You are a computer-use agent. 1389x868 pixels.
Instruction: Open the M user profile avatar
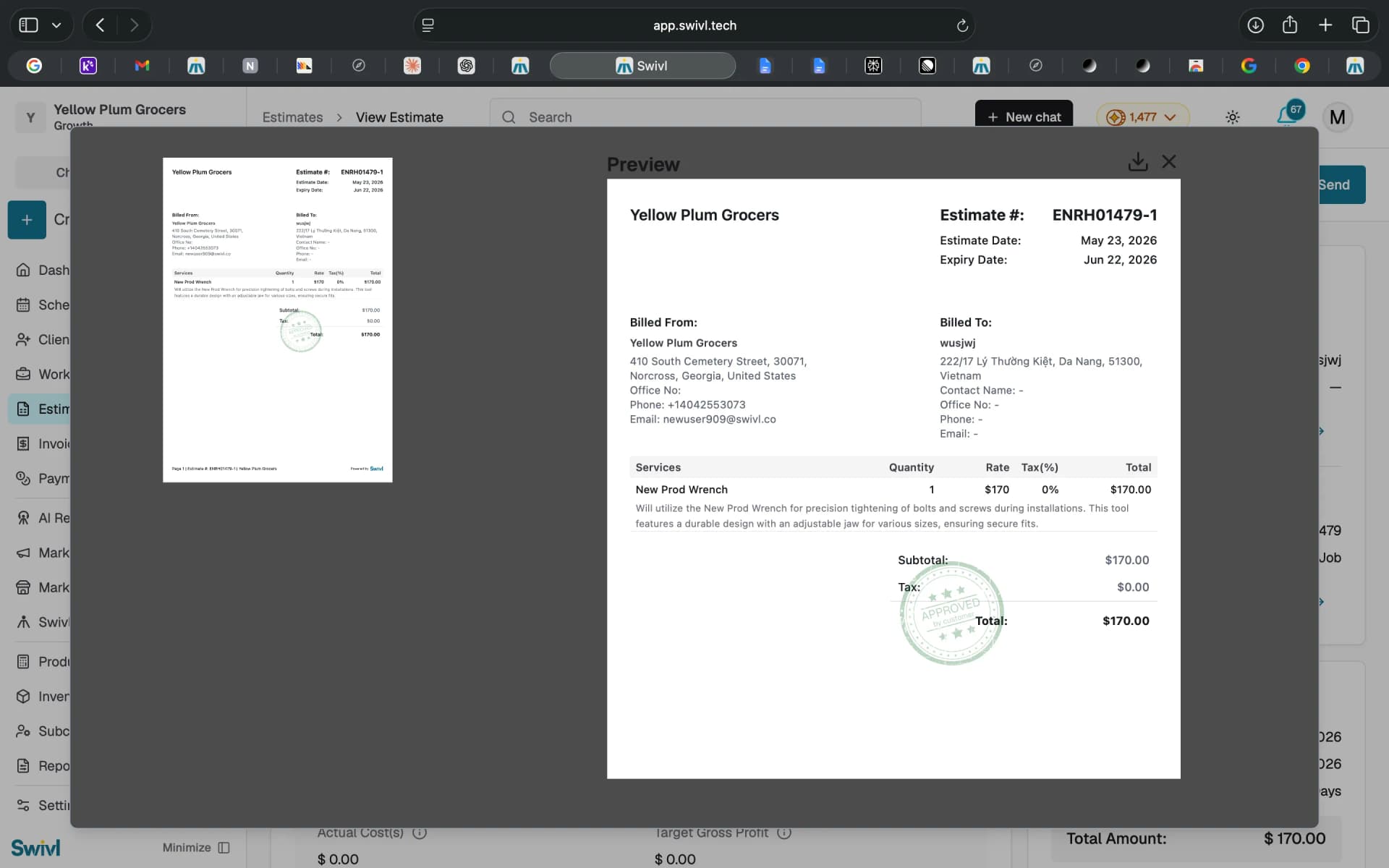1338,116
